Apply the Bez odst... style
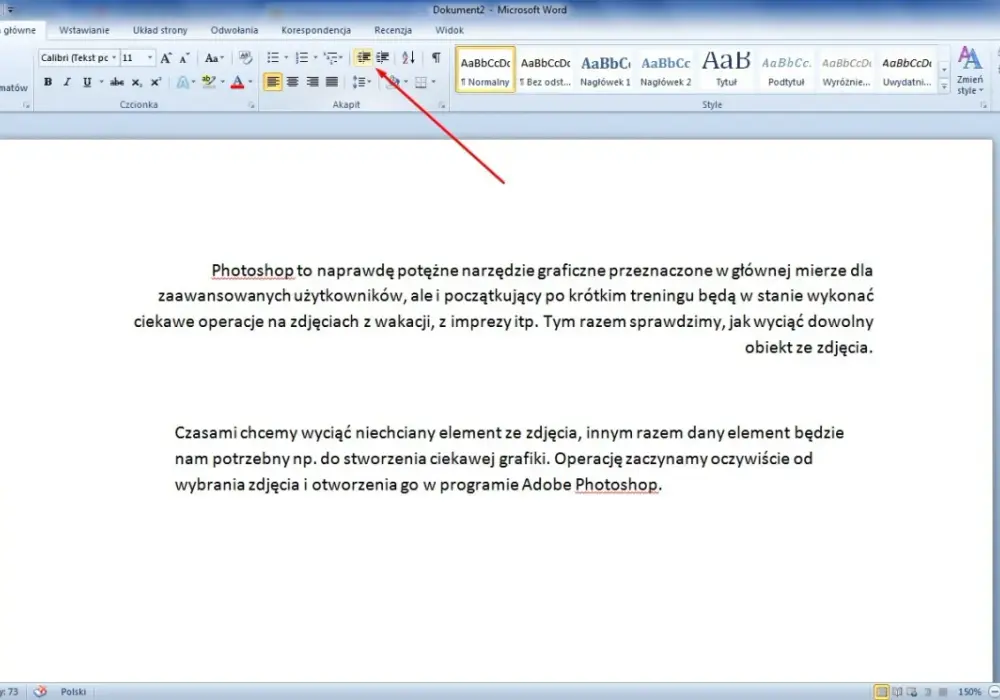The height and width of the screenshot is (700, 1000). 545,69
